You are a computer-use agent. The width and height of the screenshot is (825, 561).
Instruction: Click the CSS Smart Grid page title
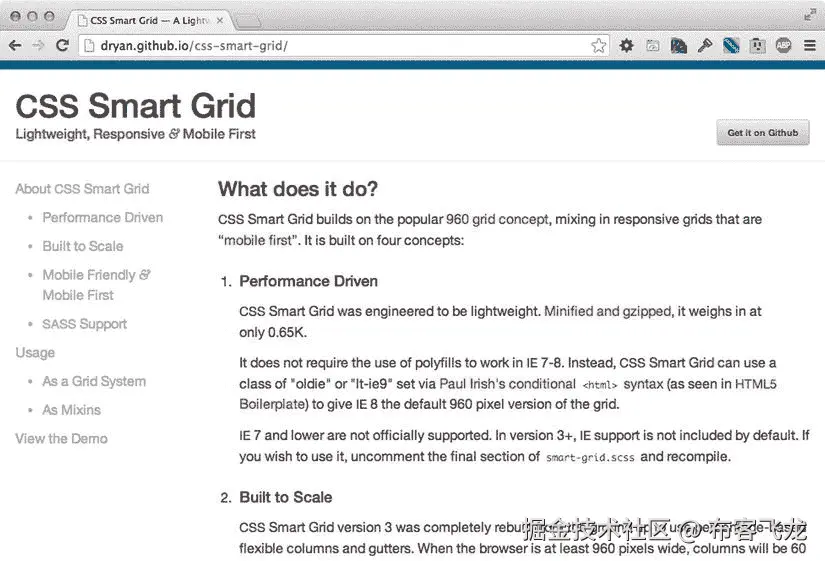(x=135, y=106)
